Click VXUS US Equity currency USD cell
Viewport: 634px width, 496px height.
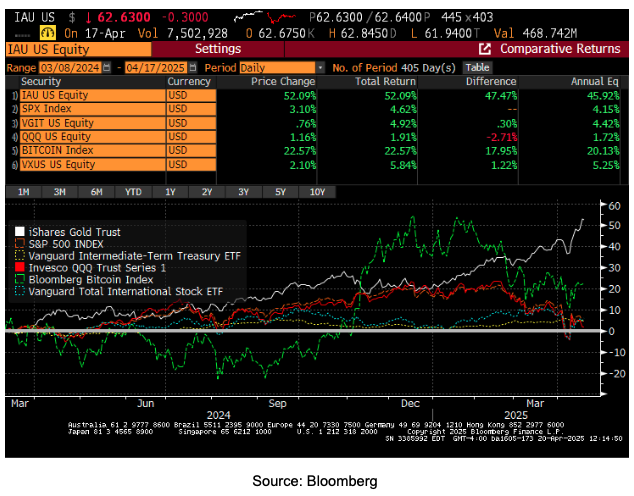[191, 165]
